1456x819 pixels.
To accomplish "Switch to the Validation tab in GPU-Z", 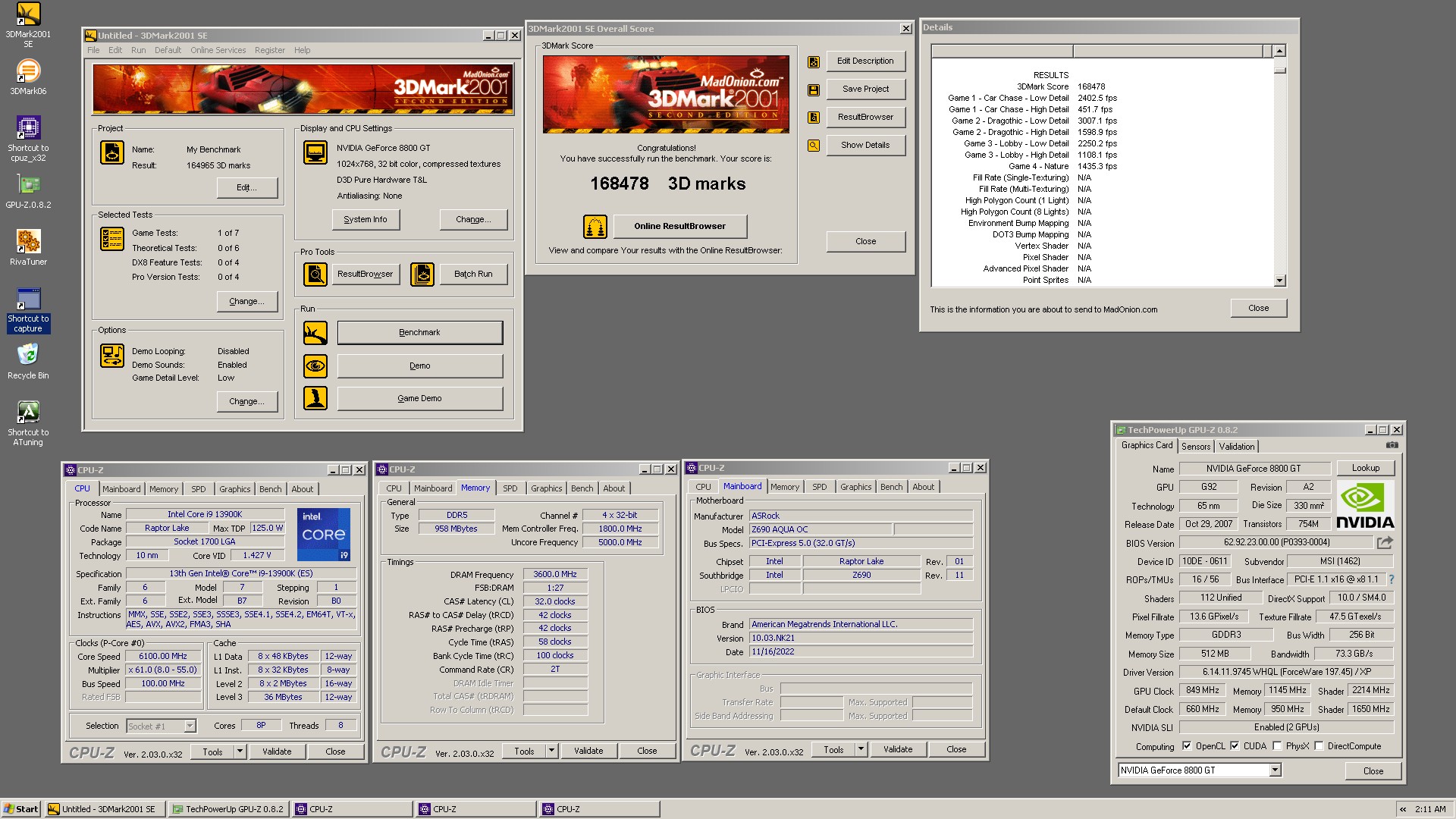I will tap(1237, 447).
